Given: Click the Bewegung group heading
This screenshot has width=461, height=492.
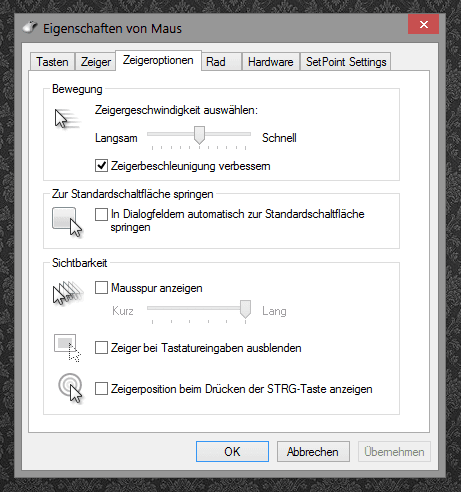Looking at the screenshot, I should tap(77, 89).
